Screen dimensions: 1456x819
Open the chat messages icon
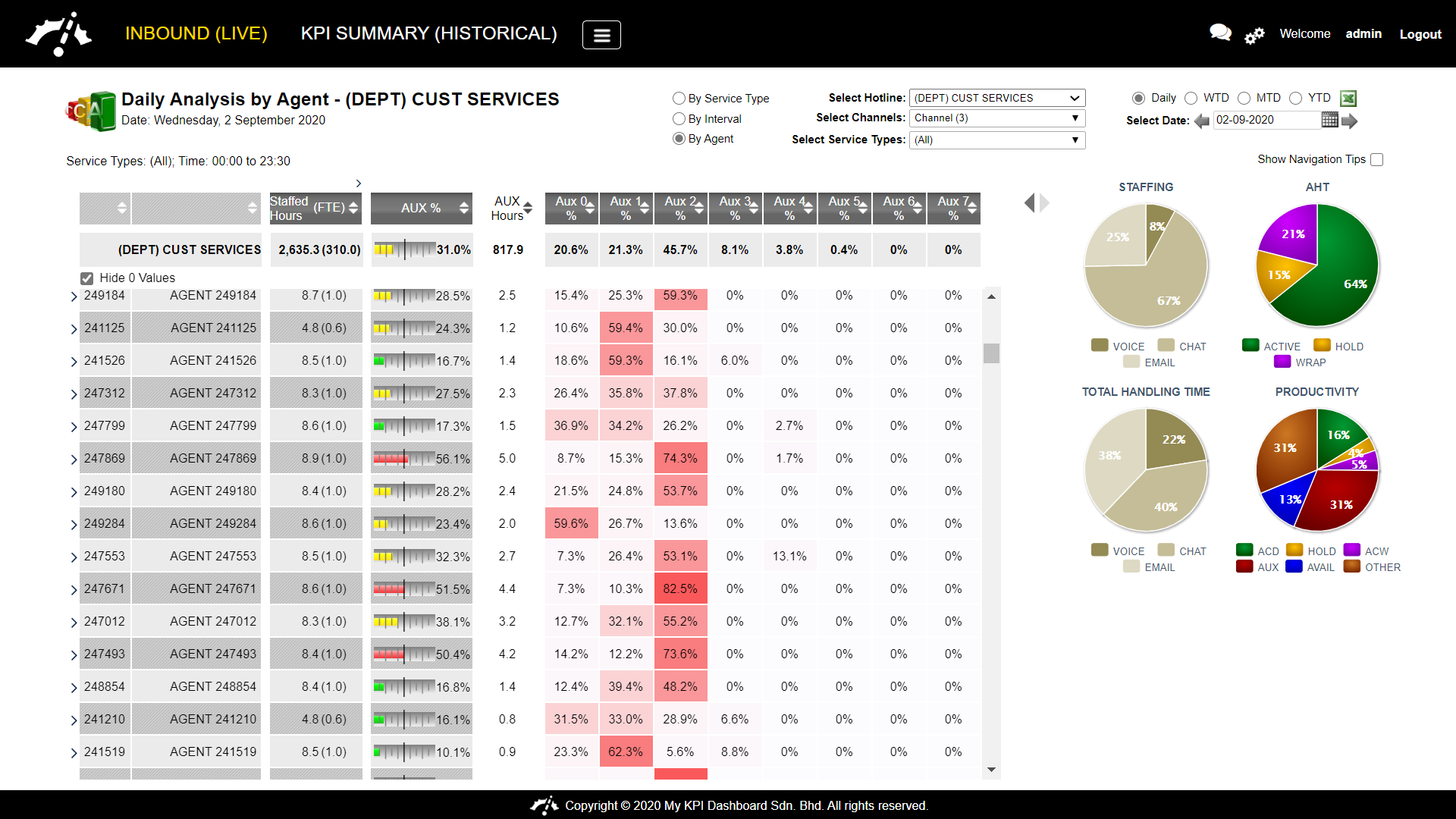pyautogui.click(x=1220, y=33)
